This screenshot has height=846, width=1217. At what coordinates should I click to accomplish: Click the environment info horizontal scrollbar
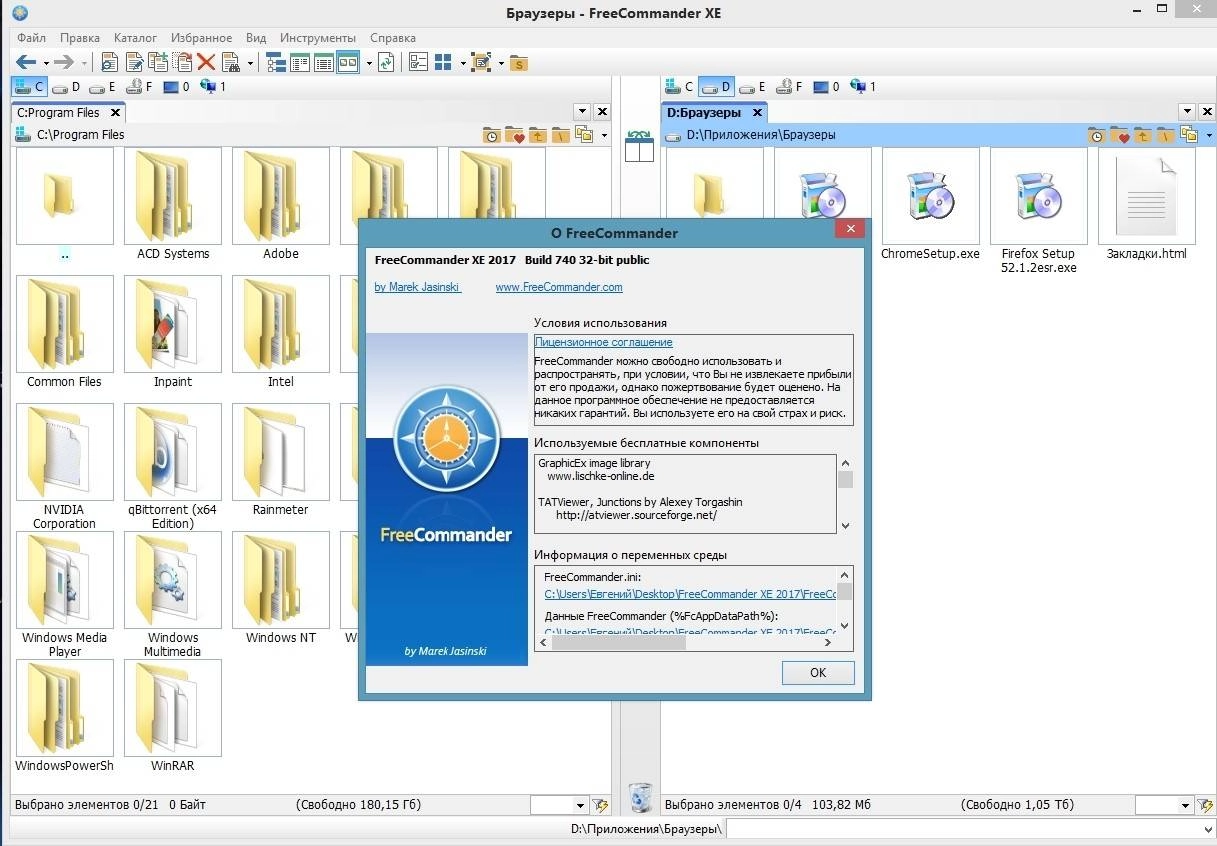tap(685, 643)
